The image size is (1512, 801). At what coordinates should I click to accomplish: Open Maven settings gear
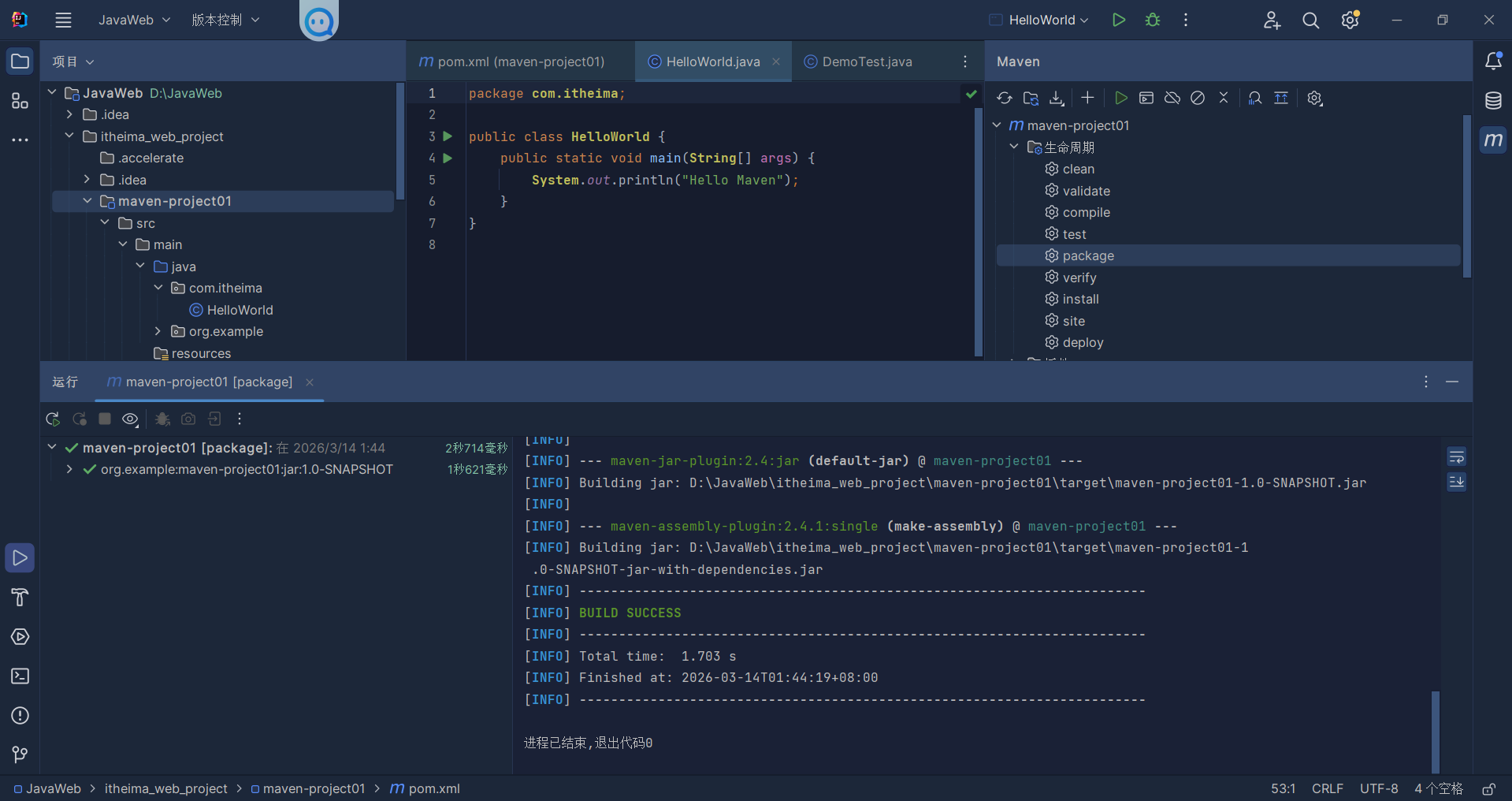tap(1314, 98)
